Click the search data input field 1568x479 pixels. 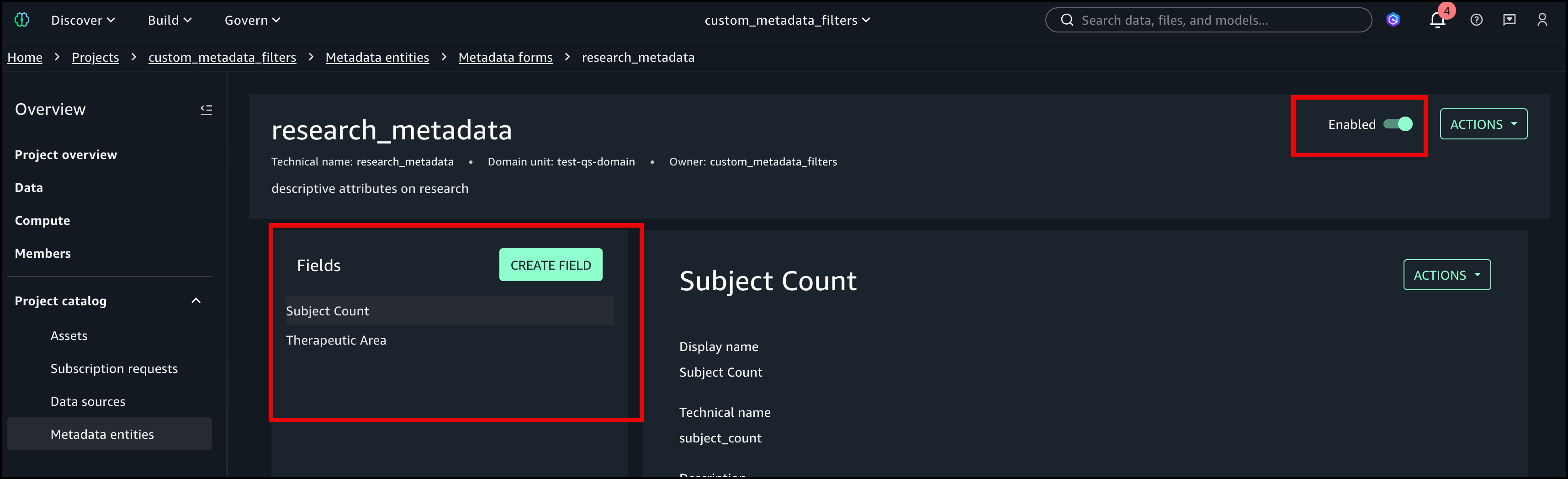pyautogui.click(x=1218, y=20)
